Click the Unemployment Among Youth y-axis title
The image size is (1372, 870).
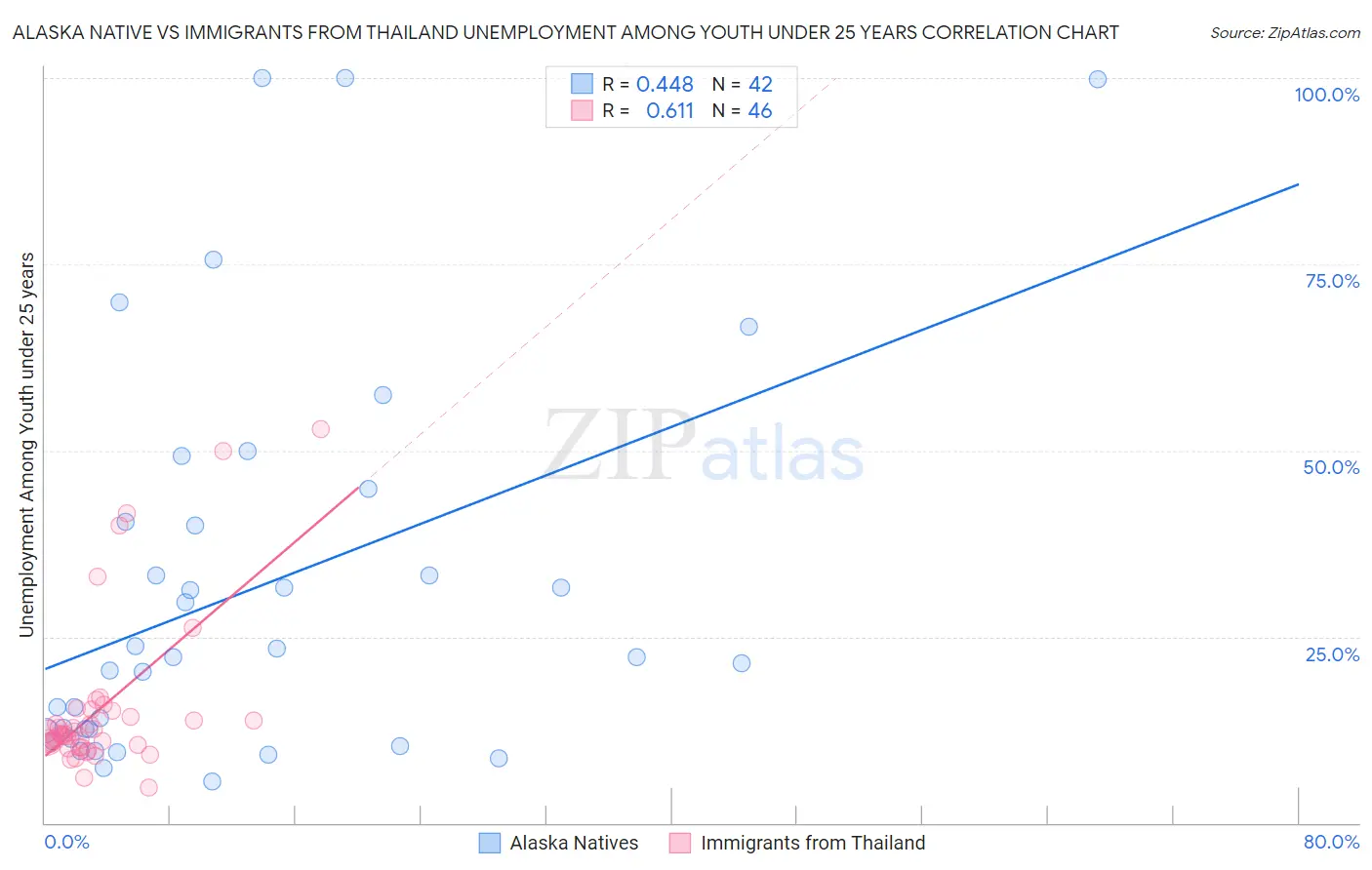click(x=27, y=445)
